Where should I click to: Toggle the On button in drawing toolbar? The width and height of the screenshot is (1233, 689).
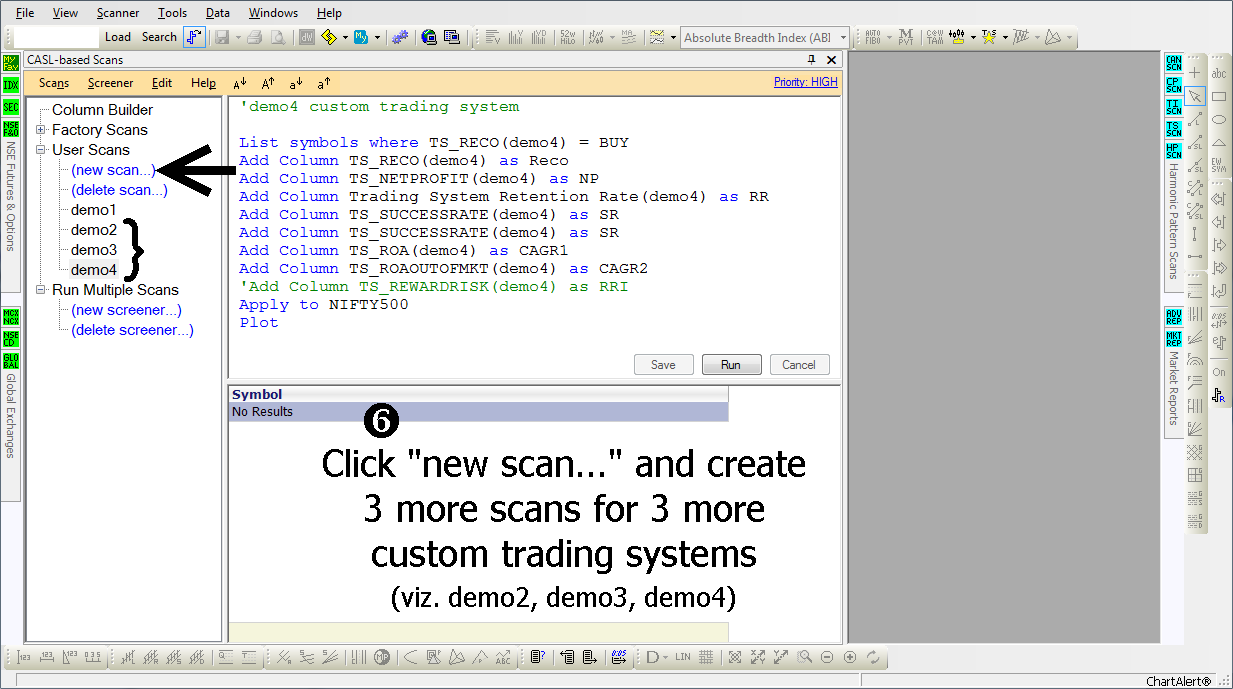pos(1219,372)
